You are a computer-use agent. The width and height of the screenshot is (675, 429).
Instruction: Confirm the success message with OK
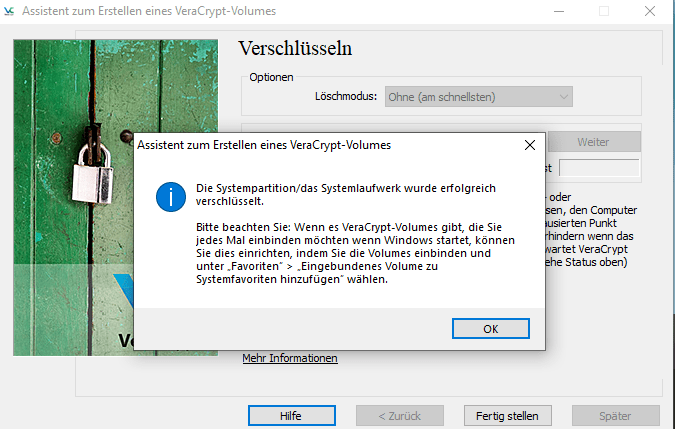491,329
